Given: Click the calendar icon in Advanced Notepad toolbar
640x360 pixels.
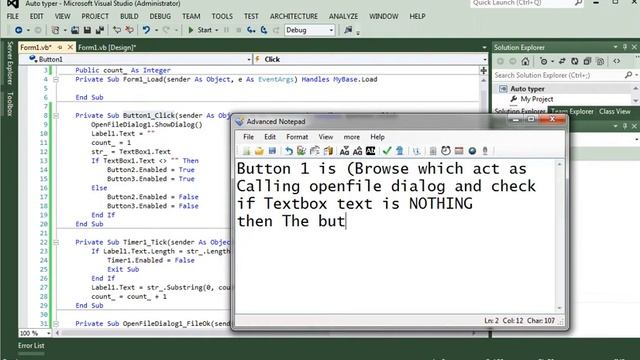Looking at the screenshot, I should tap(459, 151).
